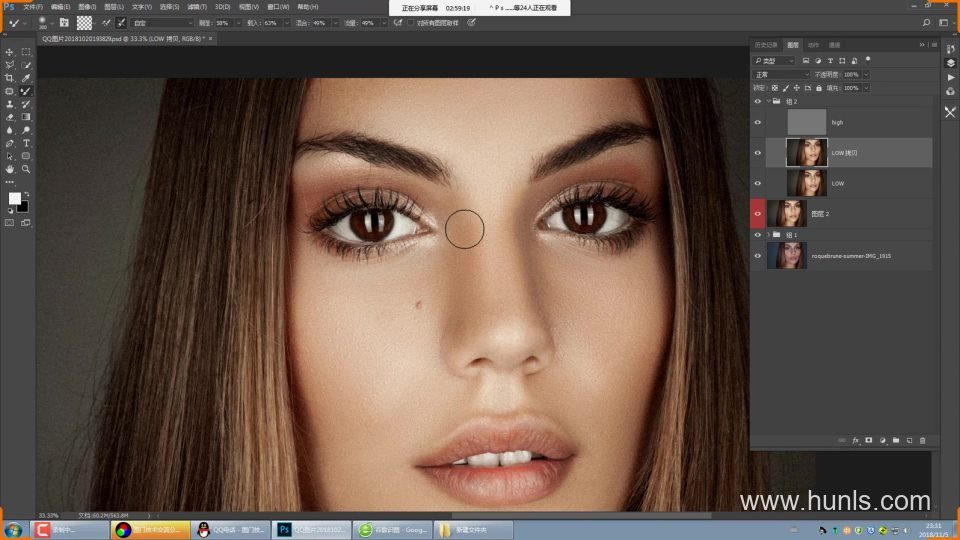The width and height of the screenshot is (960, 540).
Task: Hide the LOW 拷贝 layer
Action: (758, 152)
